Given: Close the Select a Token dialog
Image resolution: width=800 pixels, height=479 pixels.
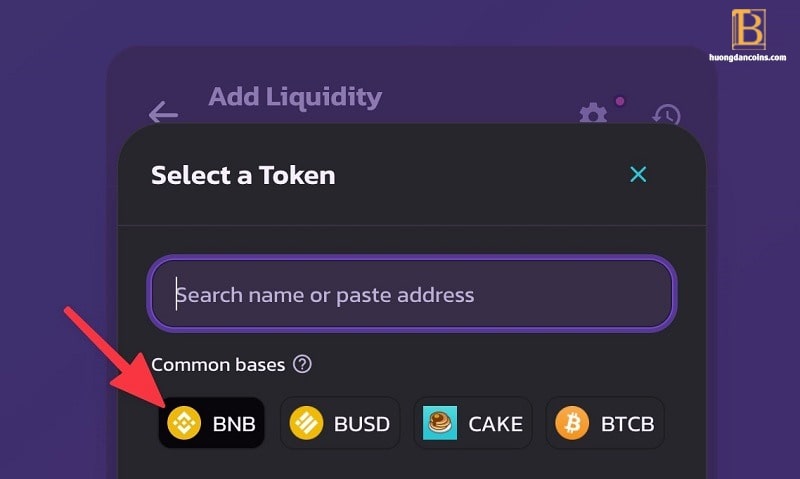Looking at the screenshot, I should 638,174.
